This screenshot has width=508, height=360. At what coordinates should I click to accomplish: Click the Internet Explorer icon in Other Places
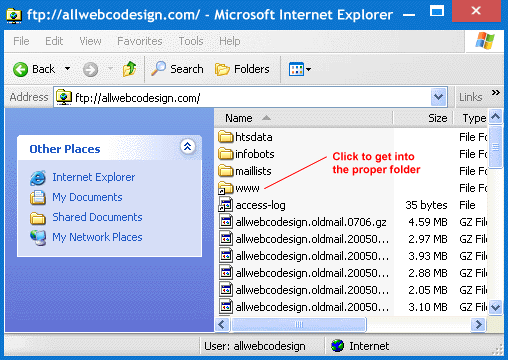(38, 178)
